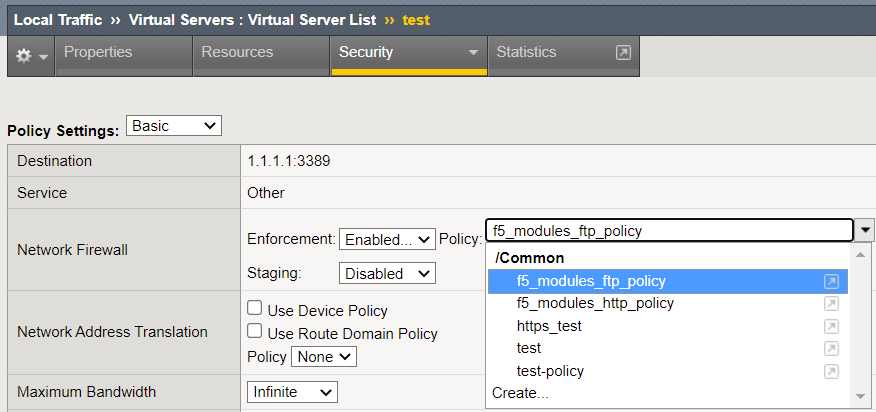The width and height of the screenshot is (876, 412).
Task: Click the Security tab dropdown arrow
Action: coord(472,53)
